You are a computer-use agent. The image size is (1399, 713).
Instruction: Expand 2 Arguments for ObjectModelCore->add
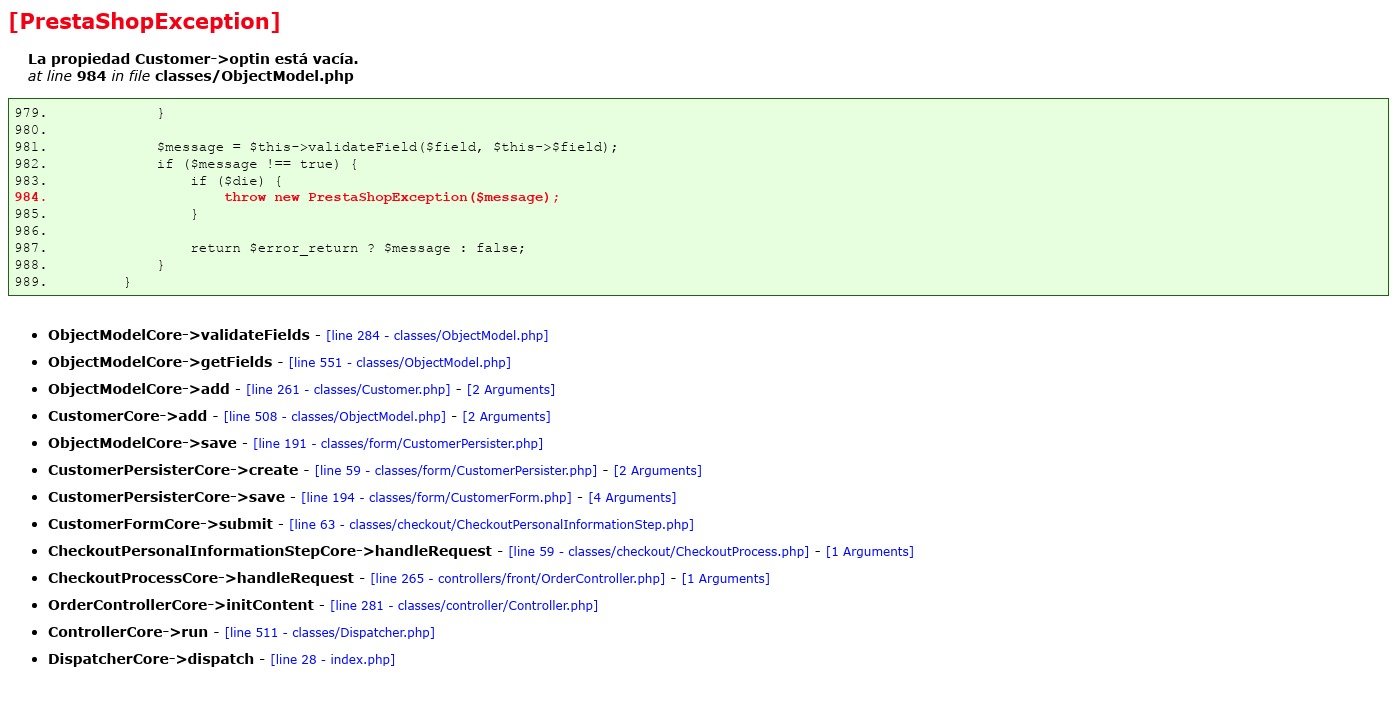pyautogui.click(x=511, y=390)
